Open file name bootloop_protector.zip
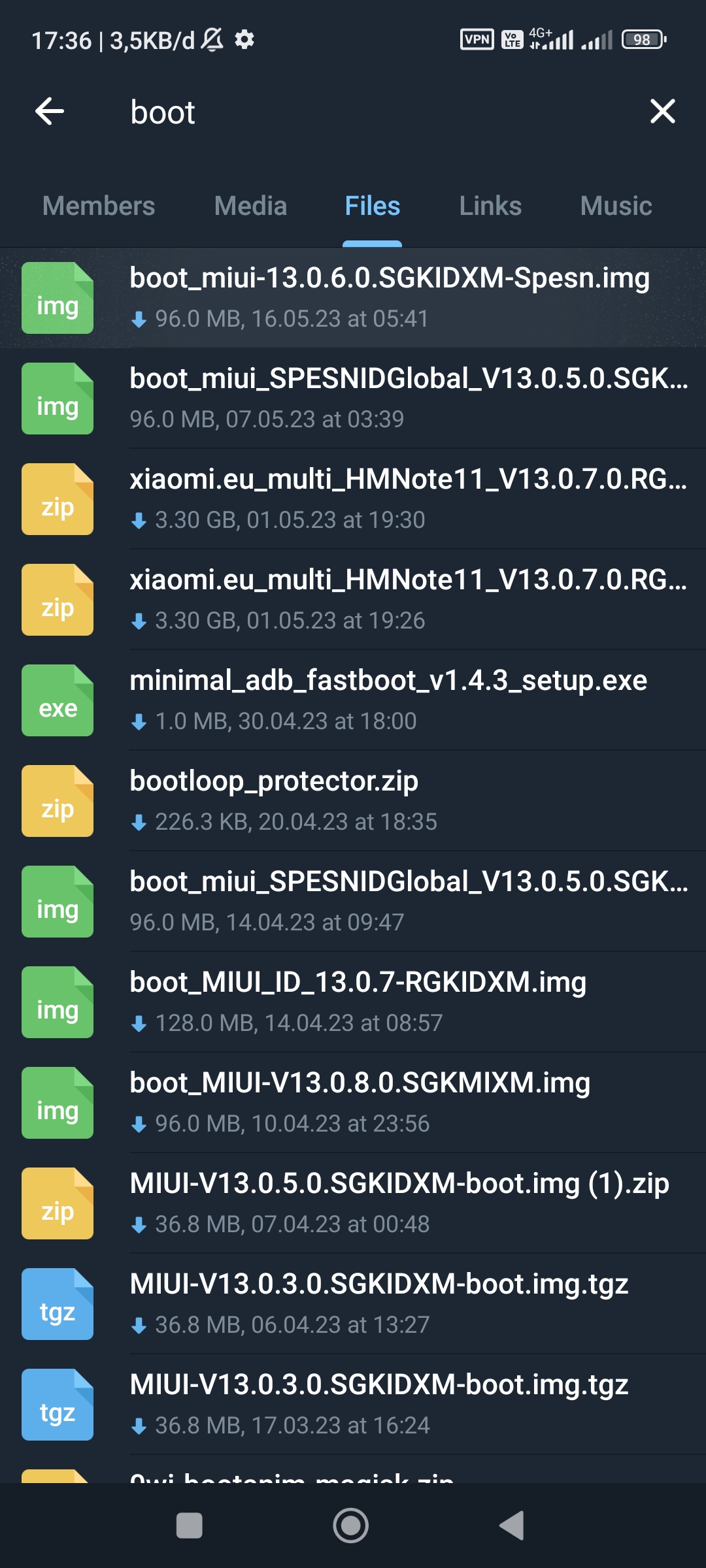This screenshot has width=706, height=1568. [274, 781]
